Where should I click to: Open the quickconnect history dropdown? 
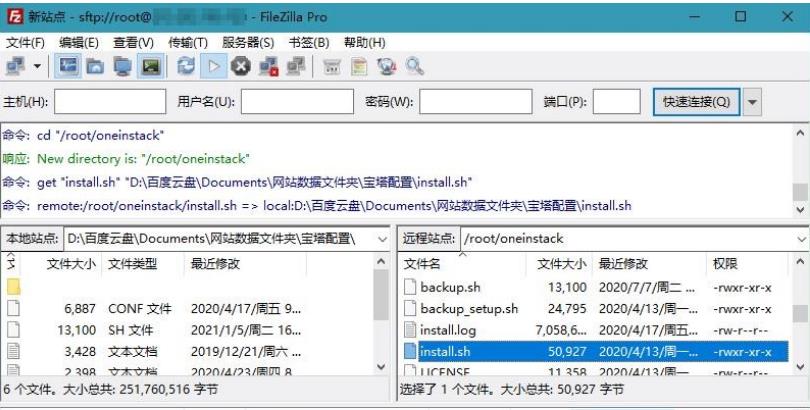pyautogui.click(x=752, y=101)
